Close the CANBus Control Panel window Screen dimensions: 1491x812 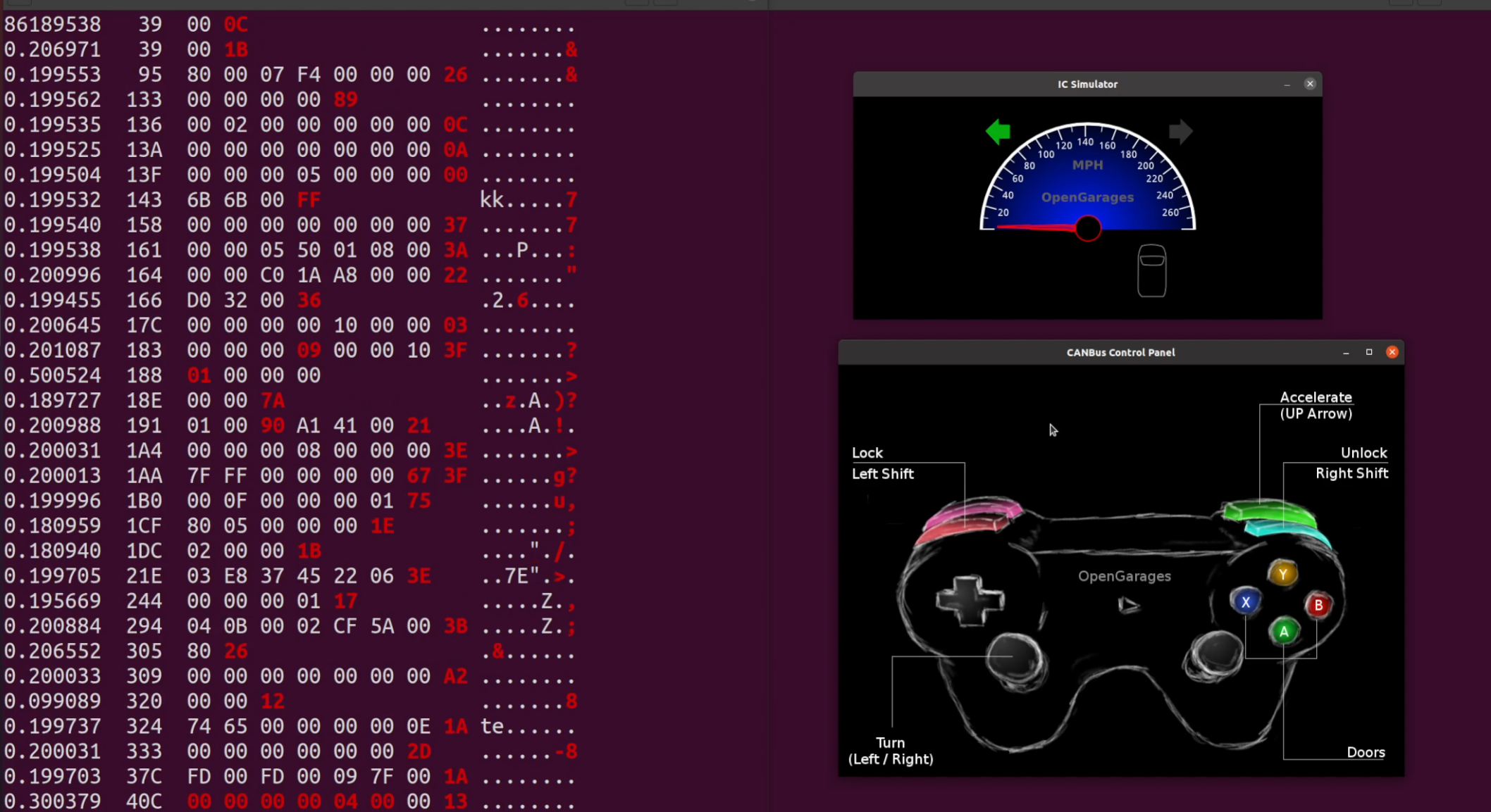pyautogui.click(x=1392, y=352)
